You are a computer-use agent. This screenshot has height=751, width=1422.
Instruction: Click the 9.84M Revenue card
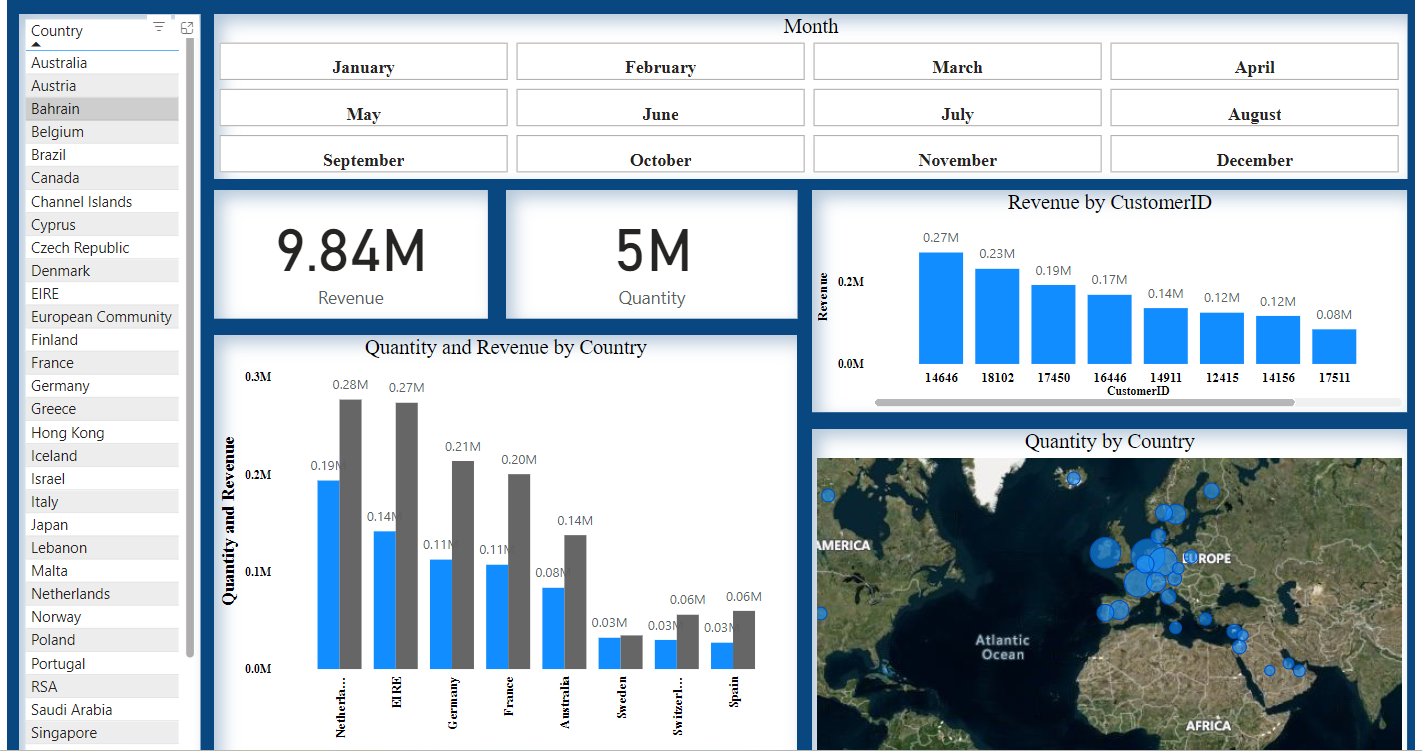(351, 255)
